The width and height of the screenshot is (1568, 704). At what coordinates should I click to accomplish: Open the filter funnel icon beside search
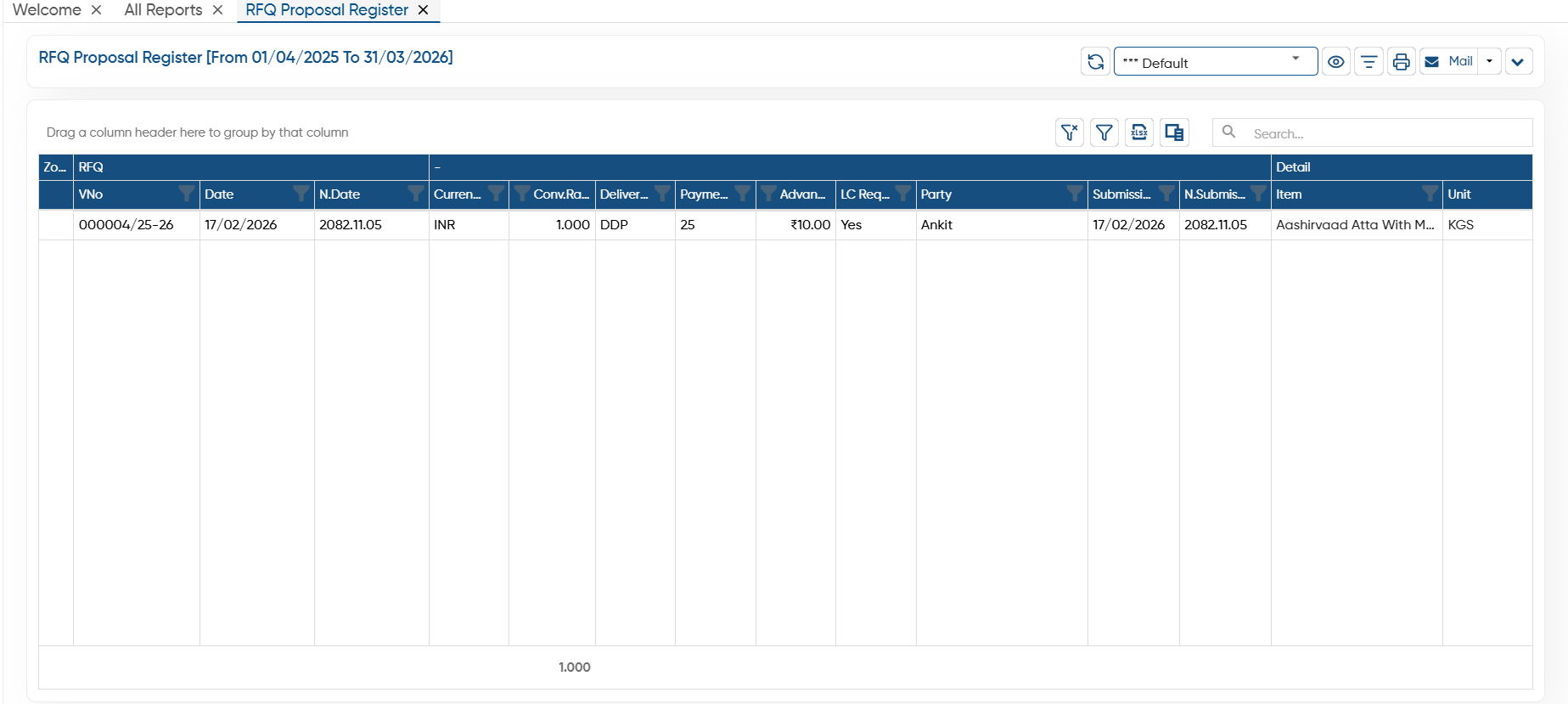pyautogui.click(x=1104, y=132)
